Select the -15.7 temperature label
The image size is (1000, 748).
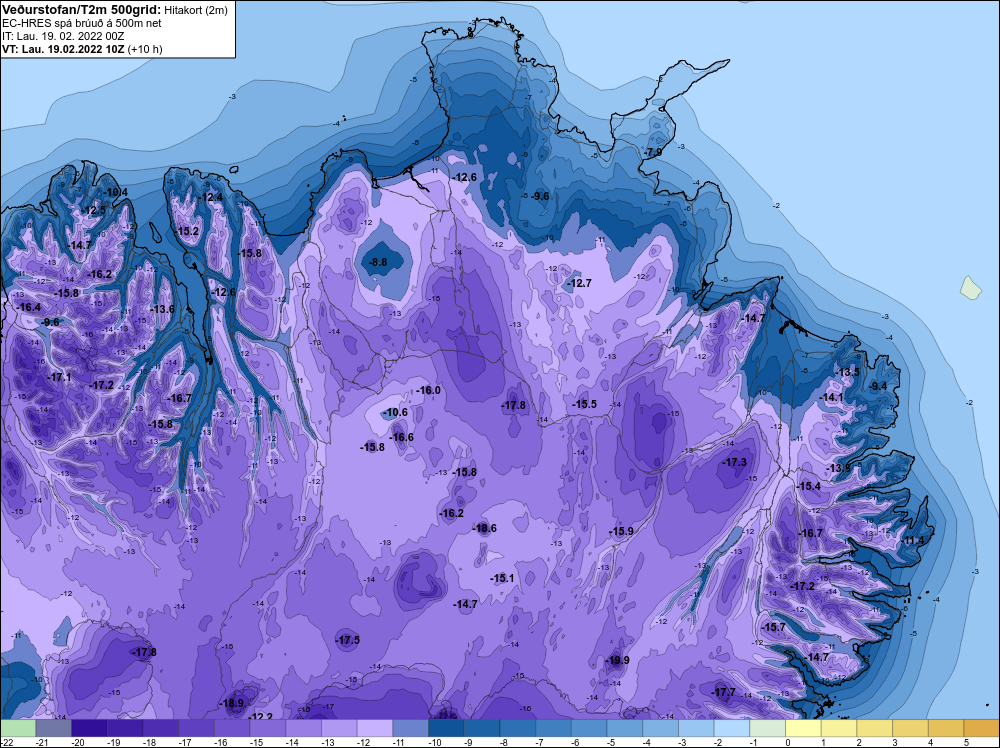point(774,627)
